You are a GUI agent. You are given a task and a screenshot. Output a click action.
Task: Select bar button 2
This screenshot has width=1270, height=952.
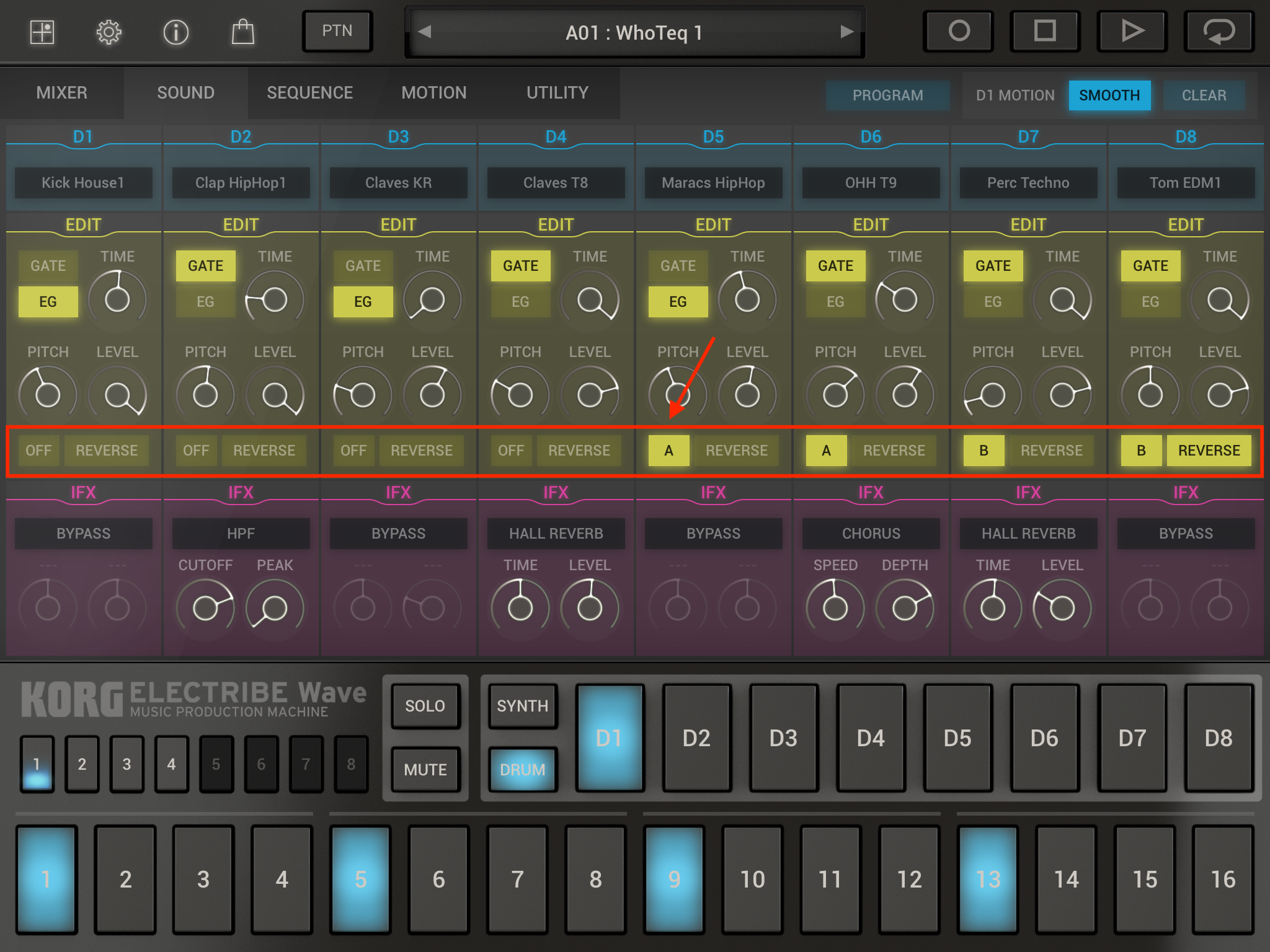point(82,764)
